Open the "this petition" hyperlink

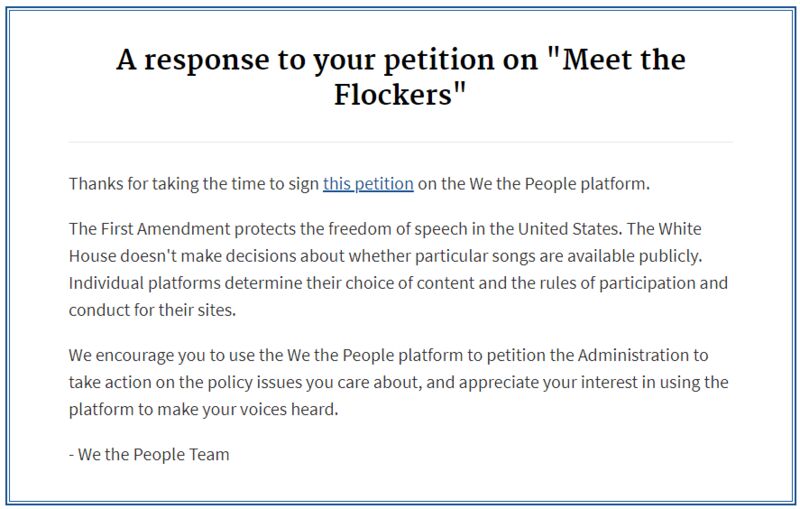coord(368,184)
